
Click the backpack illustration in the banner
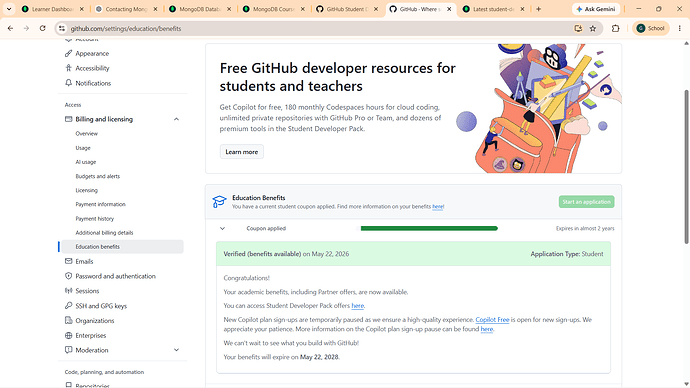coord(539,108)
